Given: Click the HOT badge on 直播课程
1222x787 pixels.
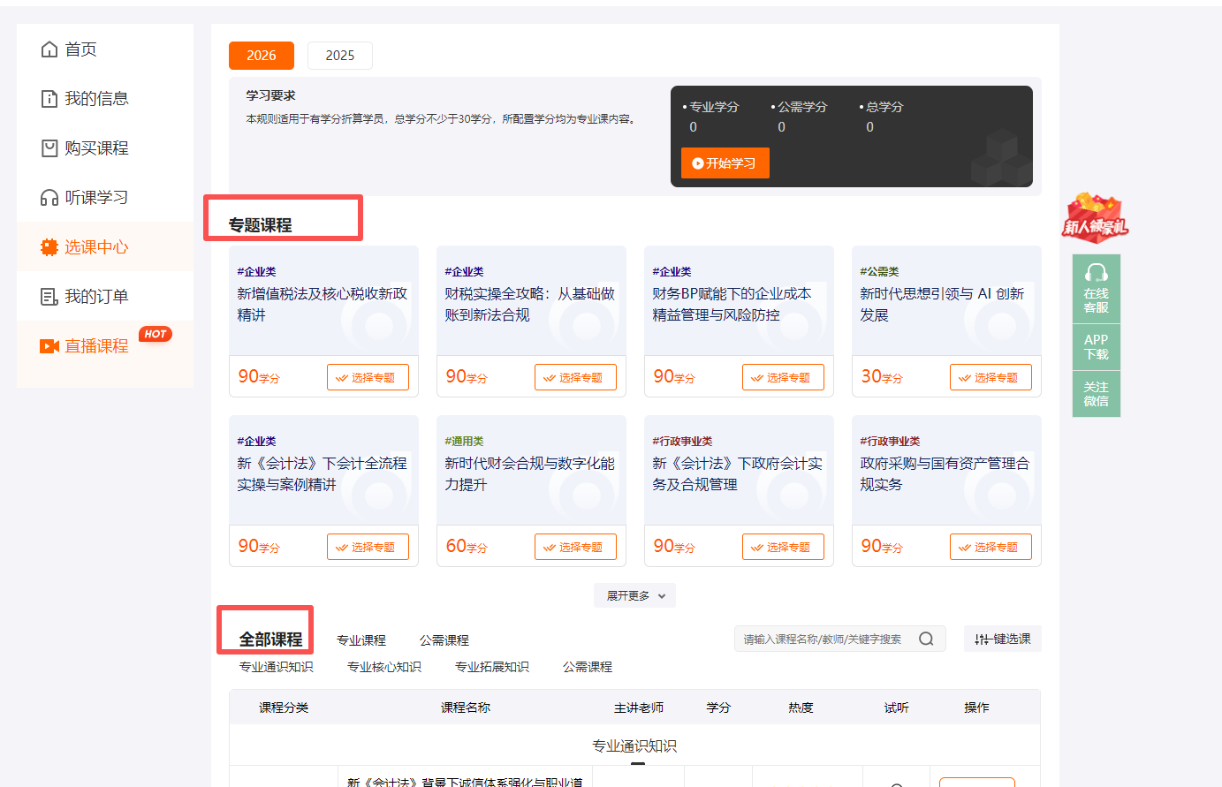Looking at the screenshot, I should click(x=155, y=334).
